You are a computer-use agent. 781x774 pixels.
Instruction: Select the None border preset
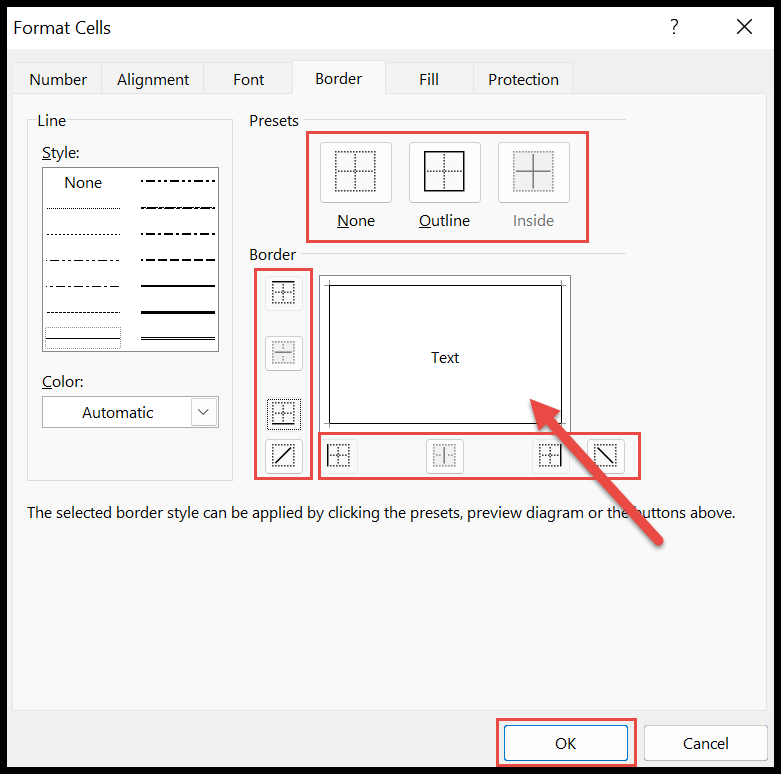tap(355, 172)
